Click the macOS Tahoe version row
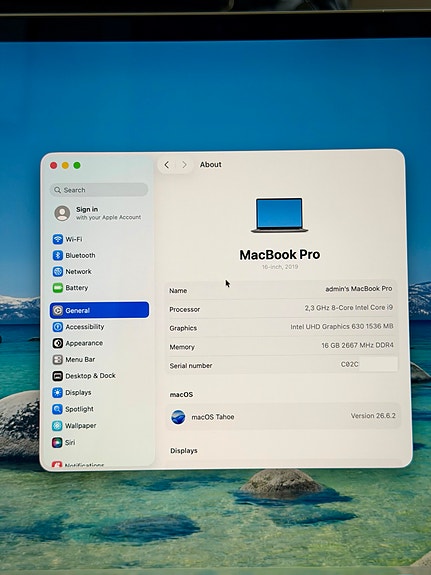The width and height of the screenshot is (431, 575). [x=283, y=417]
